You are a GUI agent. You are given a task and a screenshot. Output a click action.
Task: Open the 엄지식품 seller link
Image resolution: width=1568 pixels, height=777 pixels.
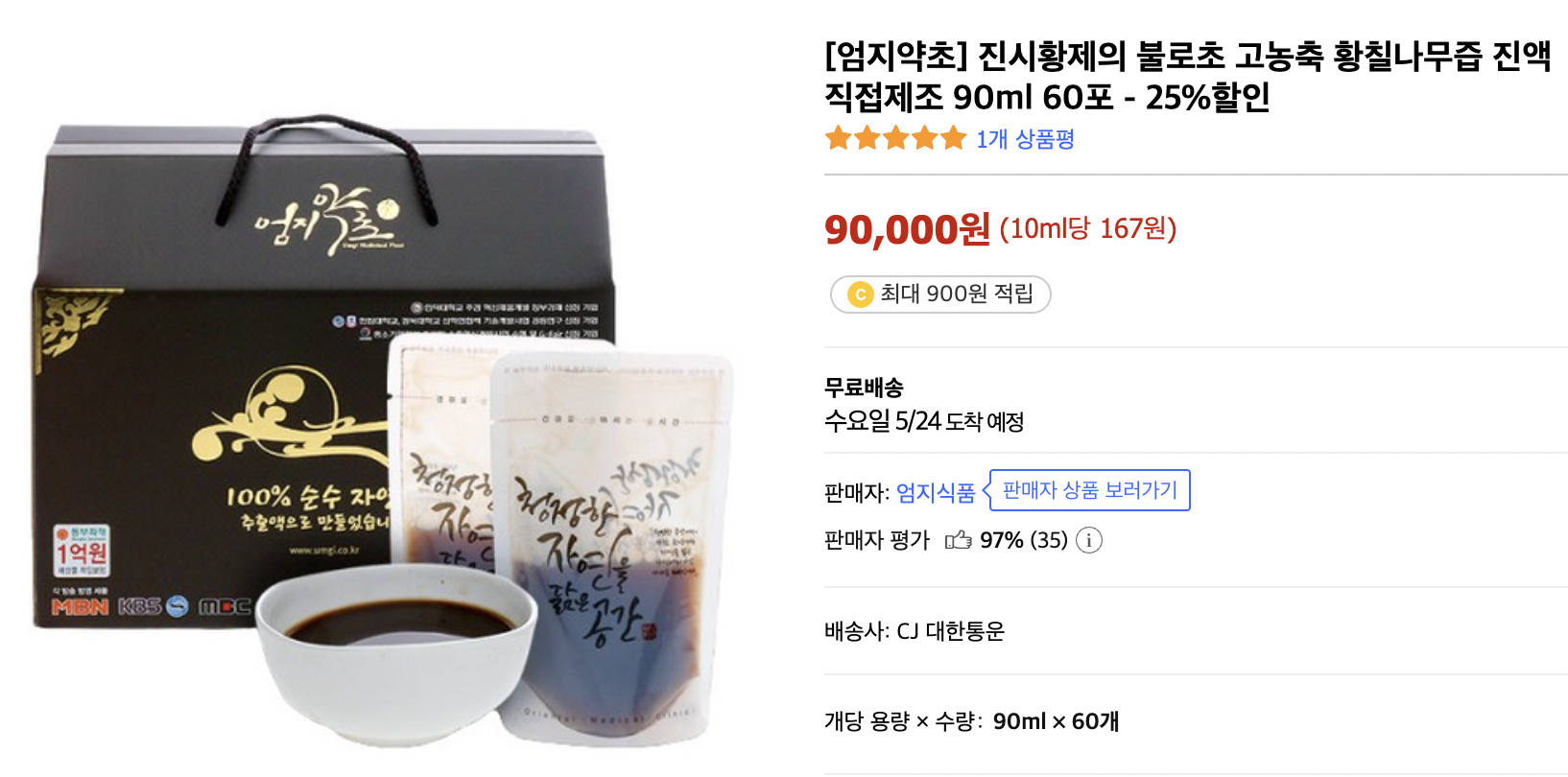pos(936,492)
